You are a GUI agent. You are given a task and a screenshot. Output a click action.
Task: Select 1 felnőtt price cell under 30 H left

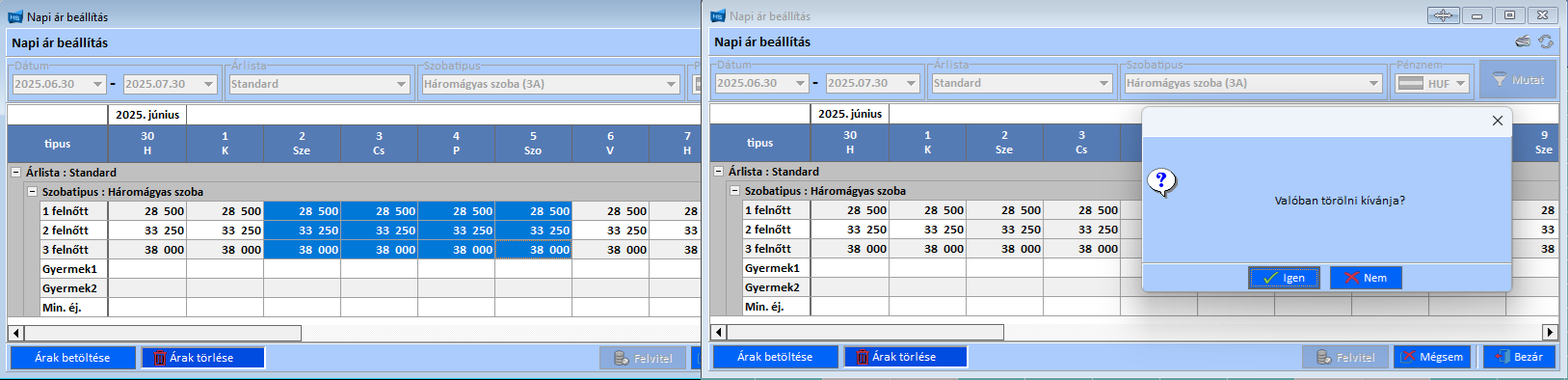point(147,211)
